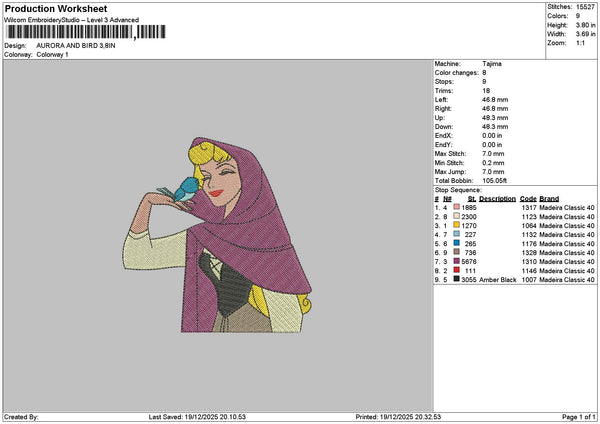Click stitch count '736' in stop 6
The height and width of the screenshot is (424, 600).
tap(470, 253)
